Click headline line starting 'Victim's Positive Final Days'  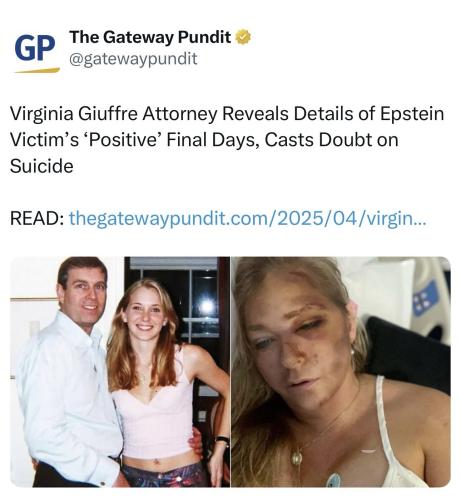tap(204, 140)
